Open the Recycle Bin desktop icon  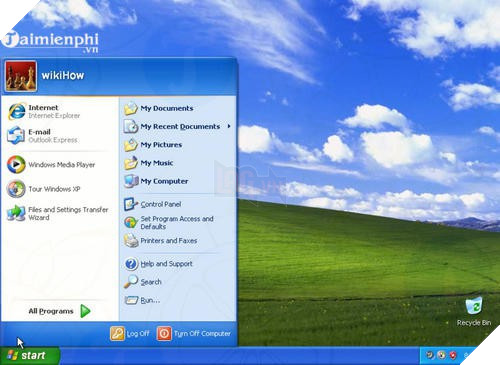tap(474, 306)
